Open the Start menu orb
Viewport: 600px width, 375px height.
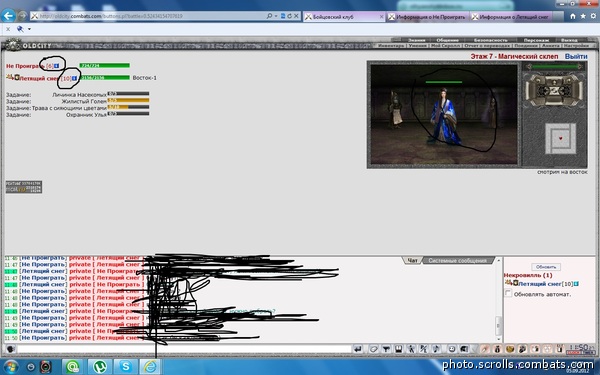[x=10, y=367]
